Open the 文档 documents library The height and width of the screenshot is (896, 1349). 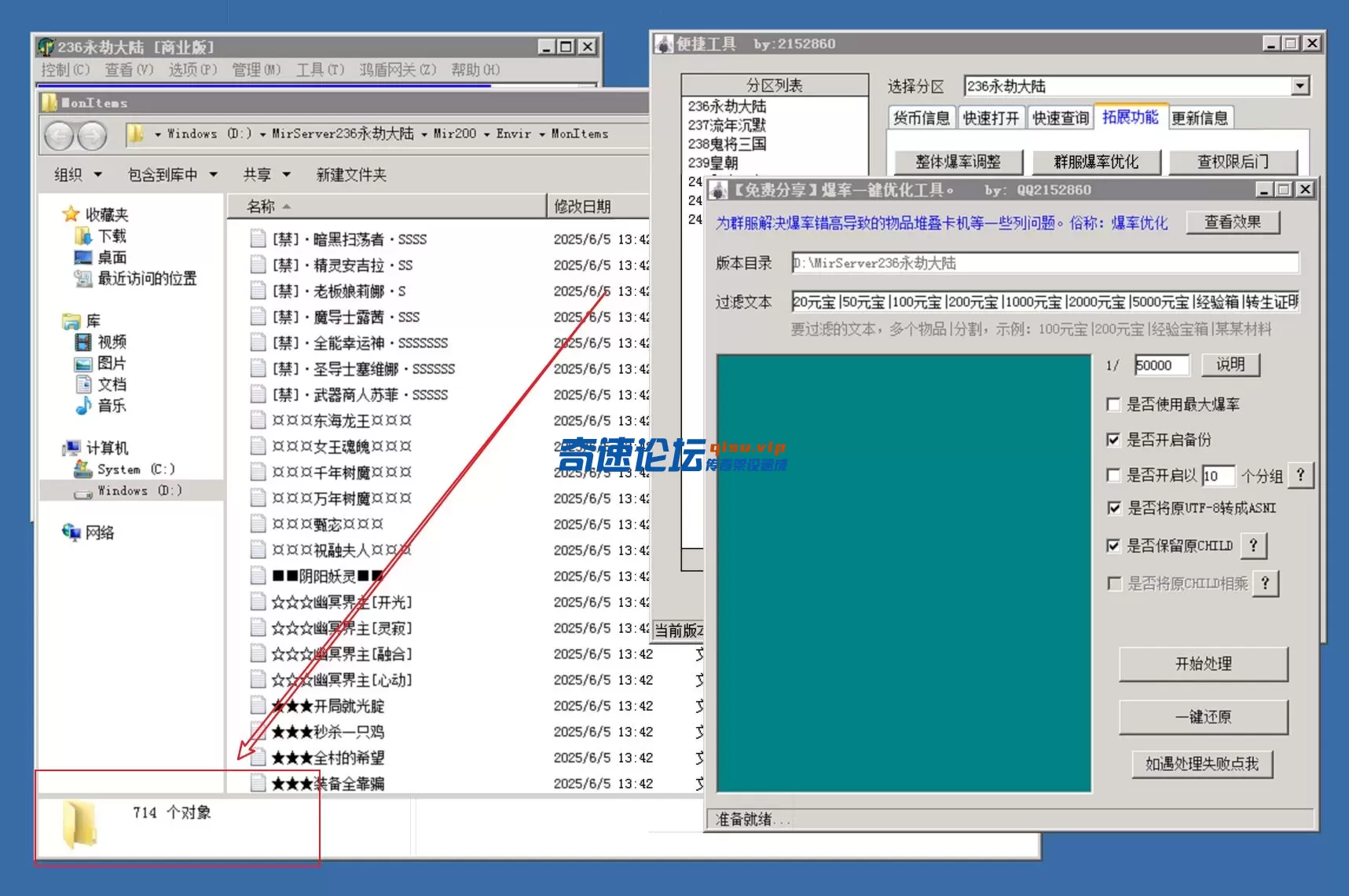pyautogui.click(x=100, y=384)
